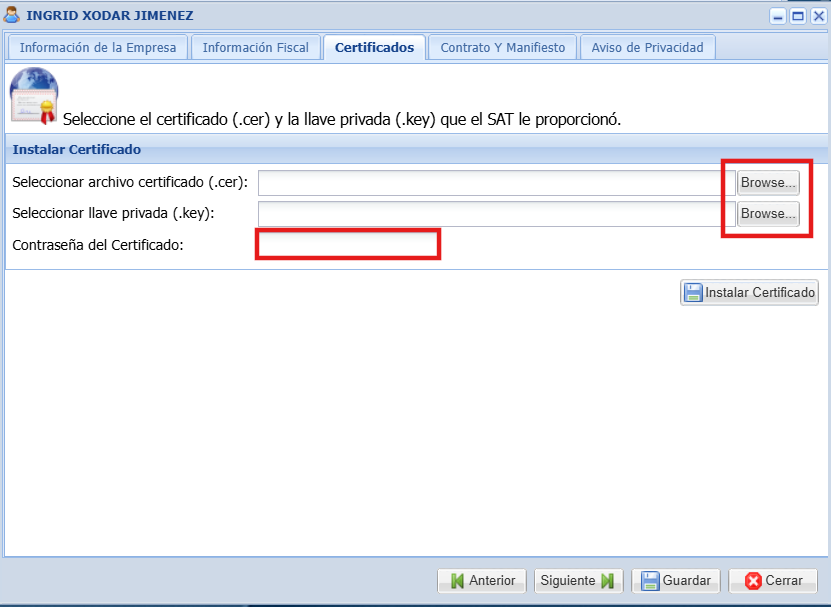
Task: Minimize the INGRID XODAR JIMENEZ window
Action: tap(778, 16)
